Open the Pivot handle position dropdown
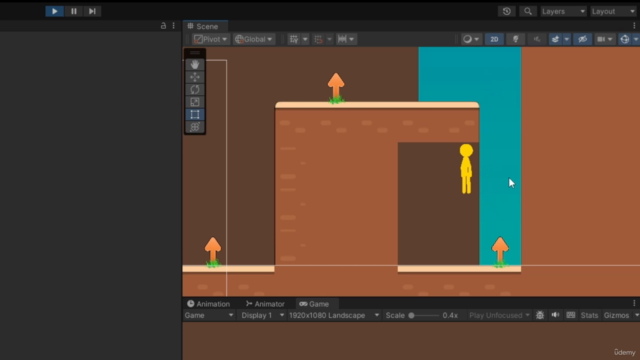 coord(211,39)
